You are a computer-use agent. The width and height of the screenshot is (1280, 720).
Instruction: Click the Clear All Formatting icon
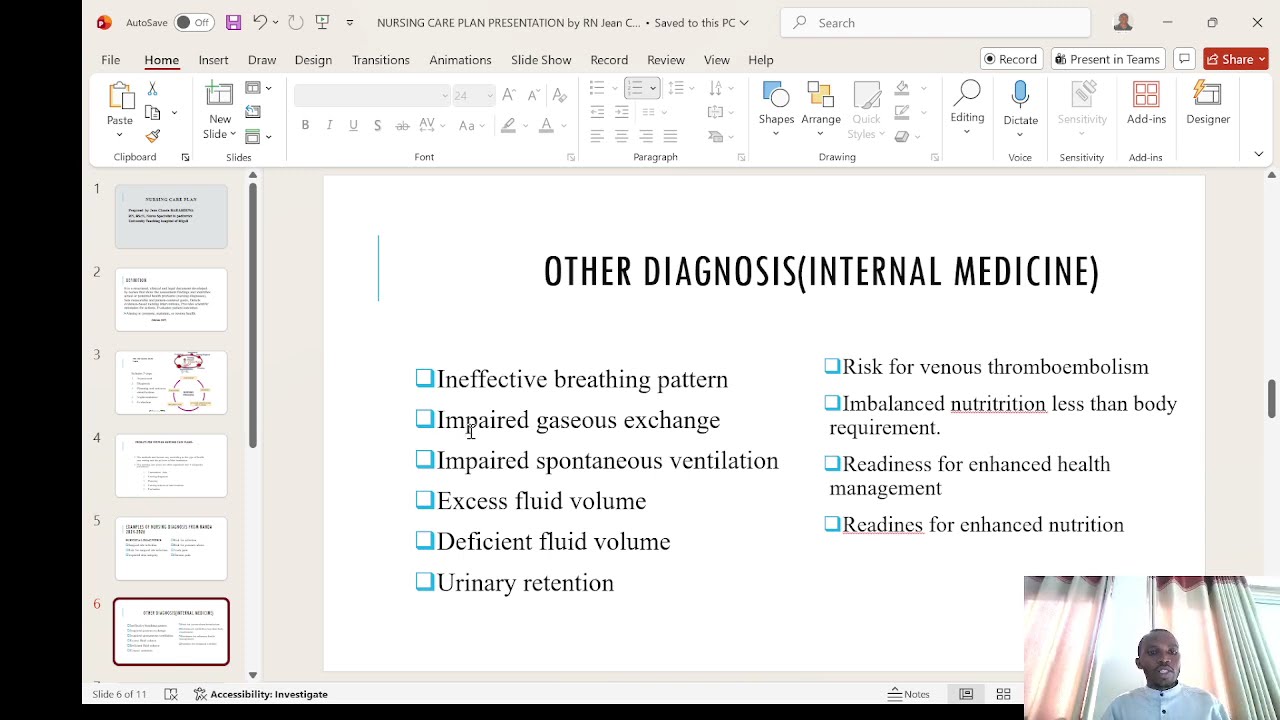560,95
